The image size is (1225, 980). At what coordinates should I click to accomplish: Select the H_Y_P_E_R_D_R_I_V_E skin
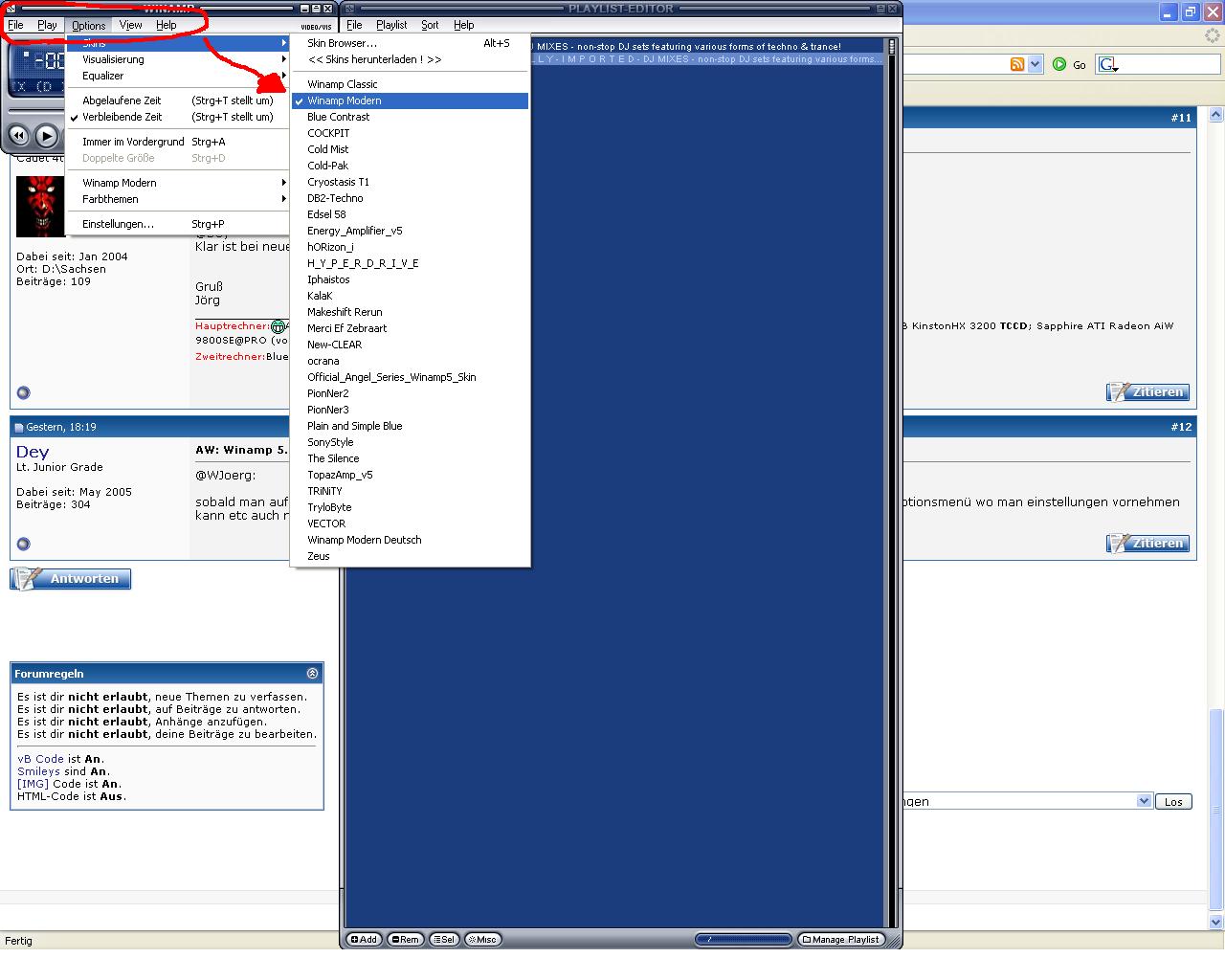[410, 263]
